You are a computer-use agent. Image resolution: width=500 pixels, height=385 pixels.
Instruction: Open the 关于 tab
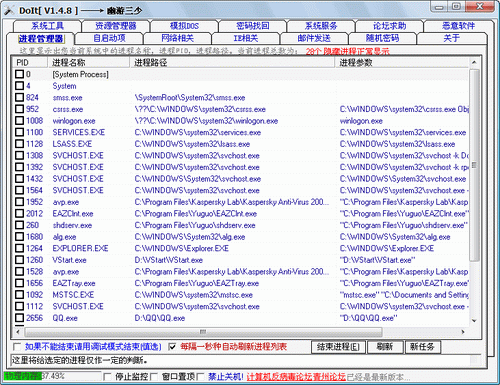[x=452, y=38]
